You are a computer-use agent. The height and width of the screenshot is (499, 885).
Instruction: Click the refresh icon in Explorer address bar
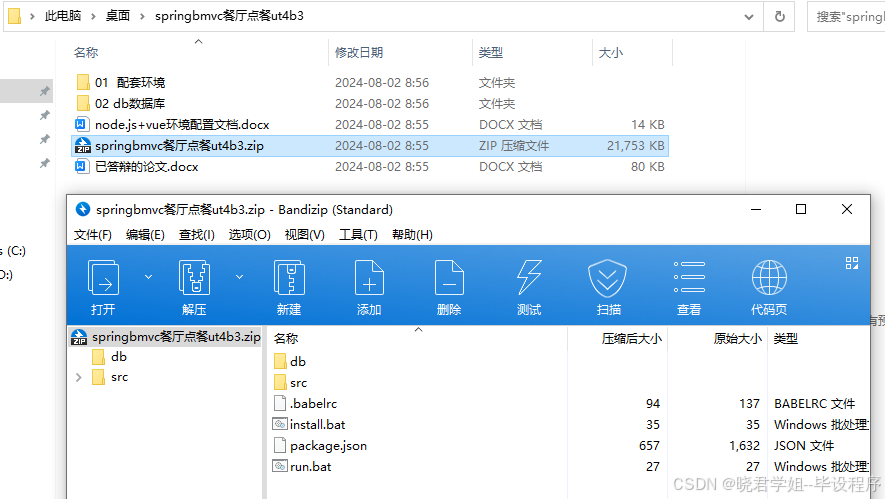[779, 16]
